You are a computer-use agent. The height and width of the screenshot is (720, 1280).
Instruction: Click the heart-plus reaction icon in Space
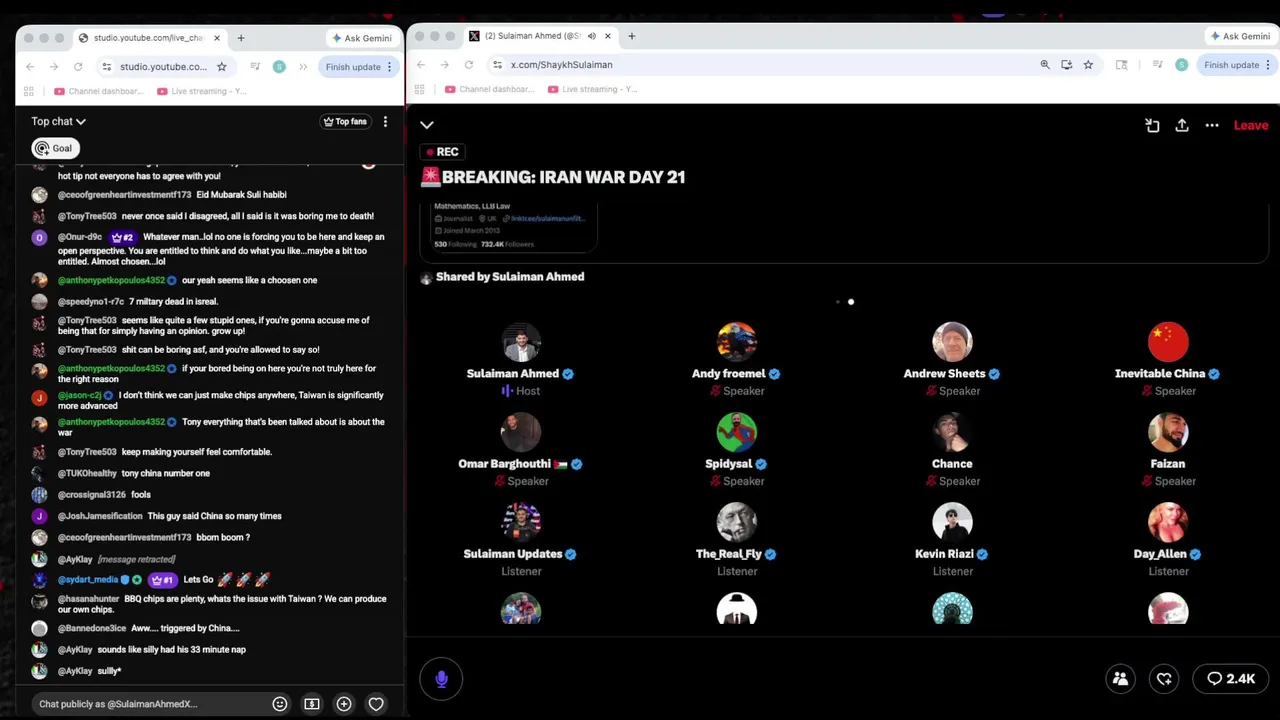pos(1164,679)
